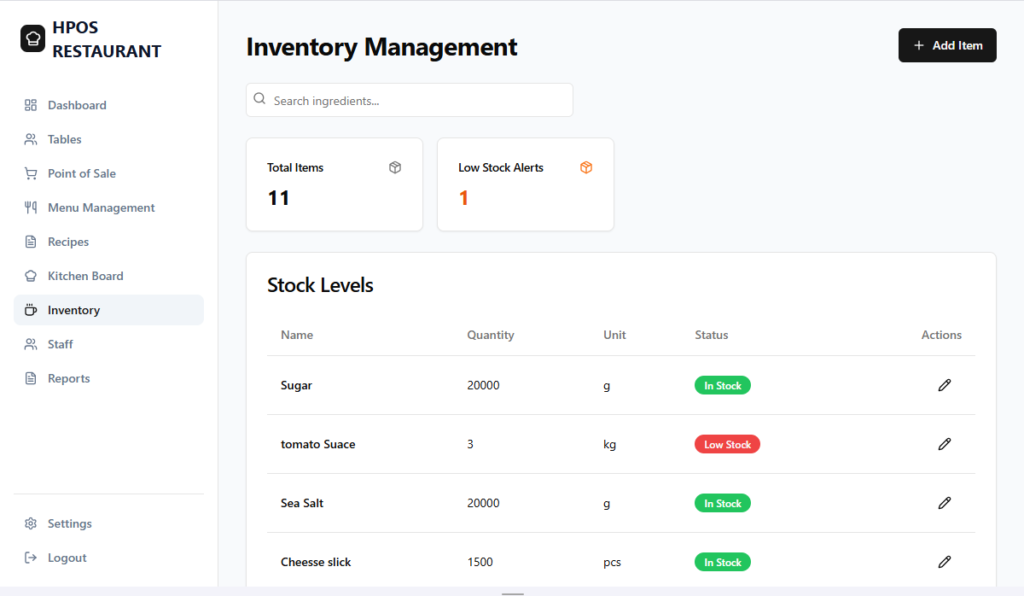Click the horizontal scrollbar at the bottom
The width and height of the screenshot is (1024, 596).
click(x=512, y=592)
